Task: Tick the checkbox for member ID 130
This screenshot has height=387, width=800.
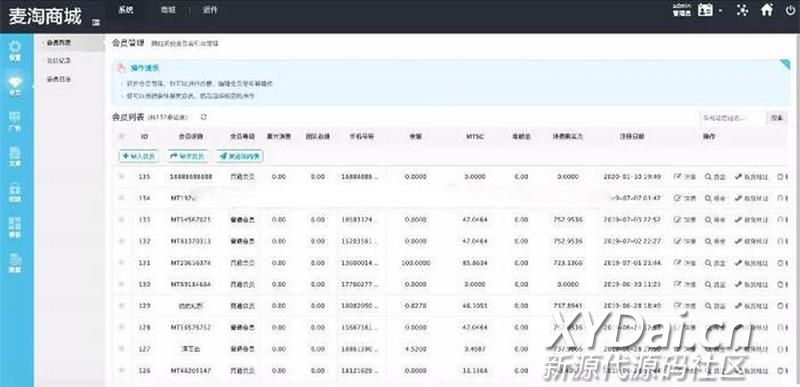Action: click(121, 284)
